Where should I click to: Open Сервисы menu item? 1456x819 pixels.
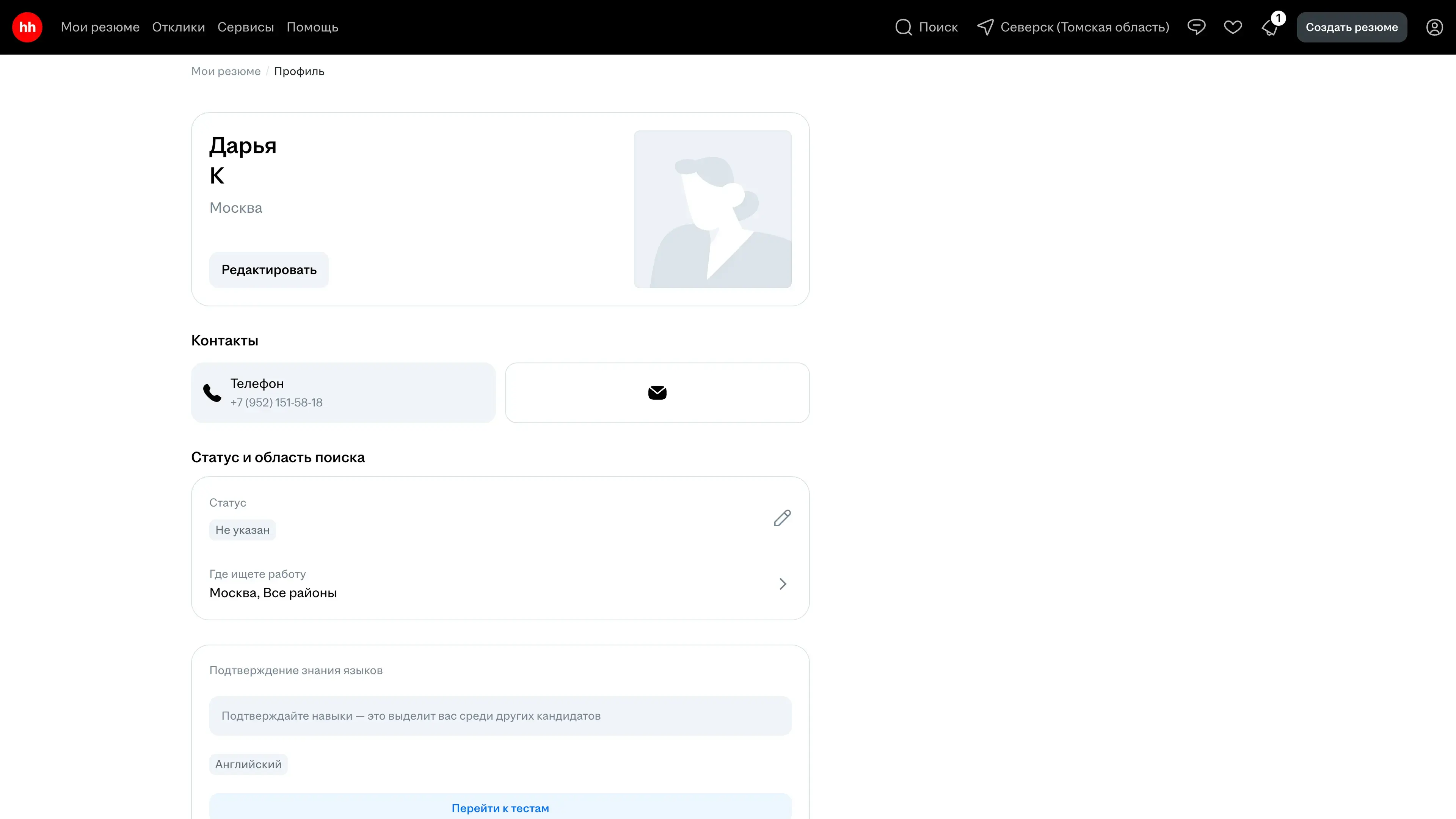pos(245,27)
